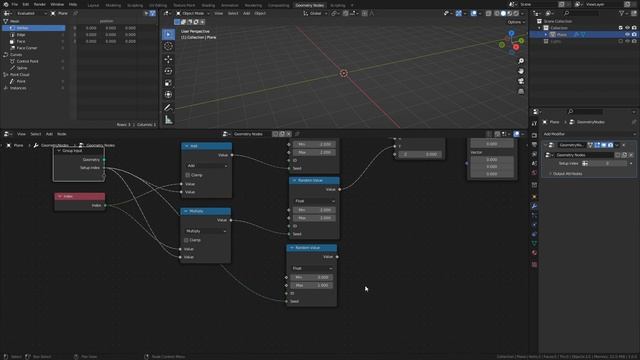Open the Multiply node operation dropdown
Viewport: 640px width, 360px height.
pyautogui.click(x=206, y=231)
